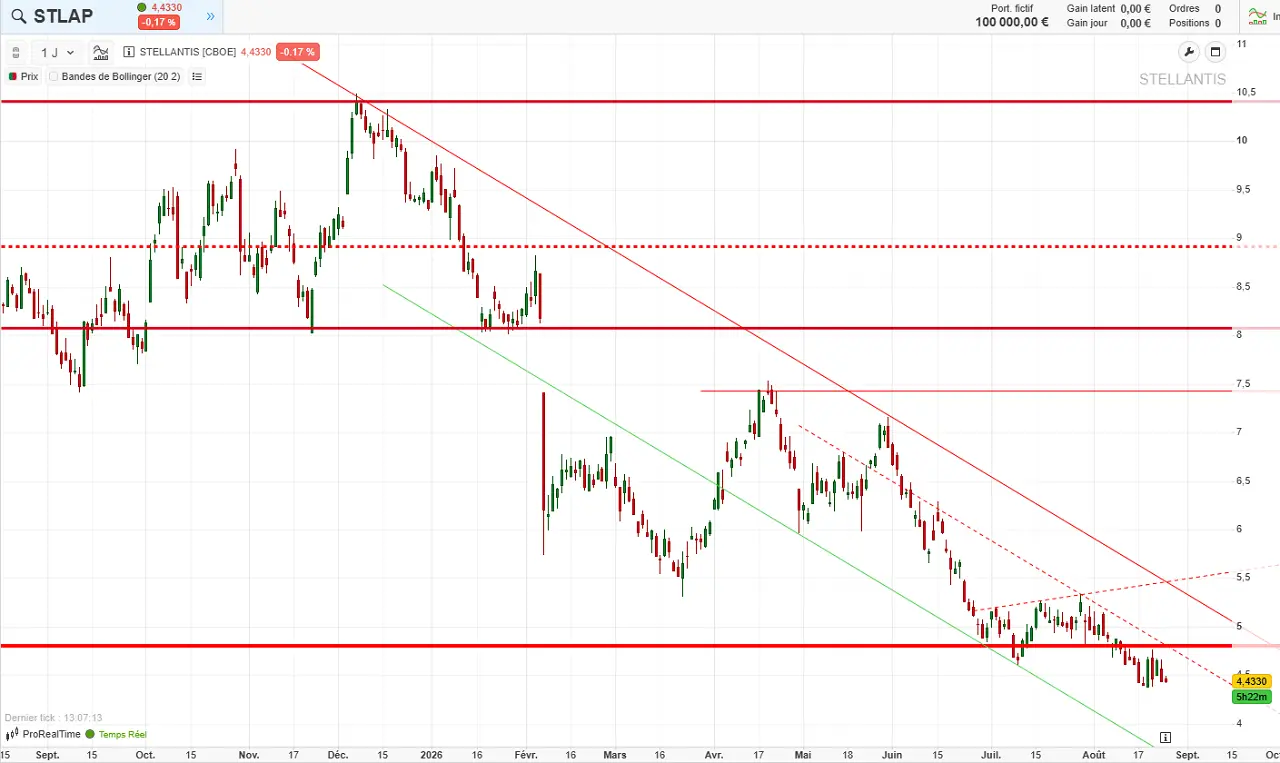Click the 'Temps Réel' label
This screenshot has height=763, width=1280.
(x=122, y=734)
